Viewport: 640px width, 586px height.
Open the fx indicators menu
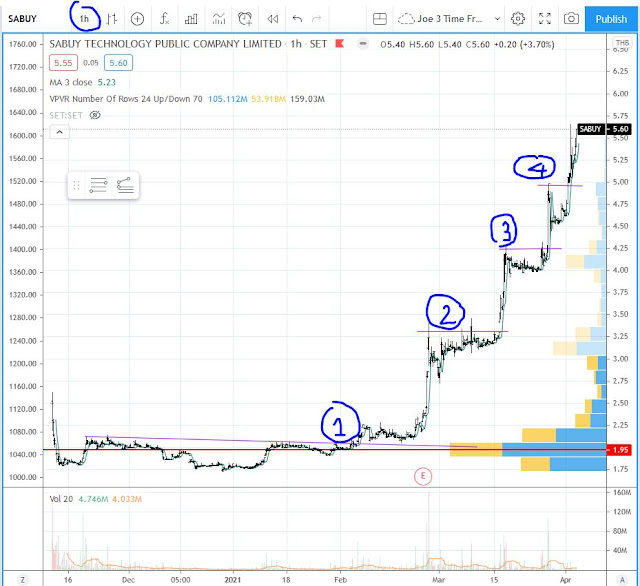pos(164,19)
